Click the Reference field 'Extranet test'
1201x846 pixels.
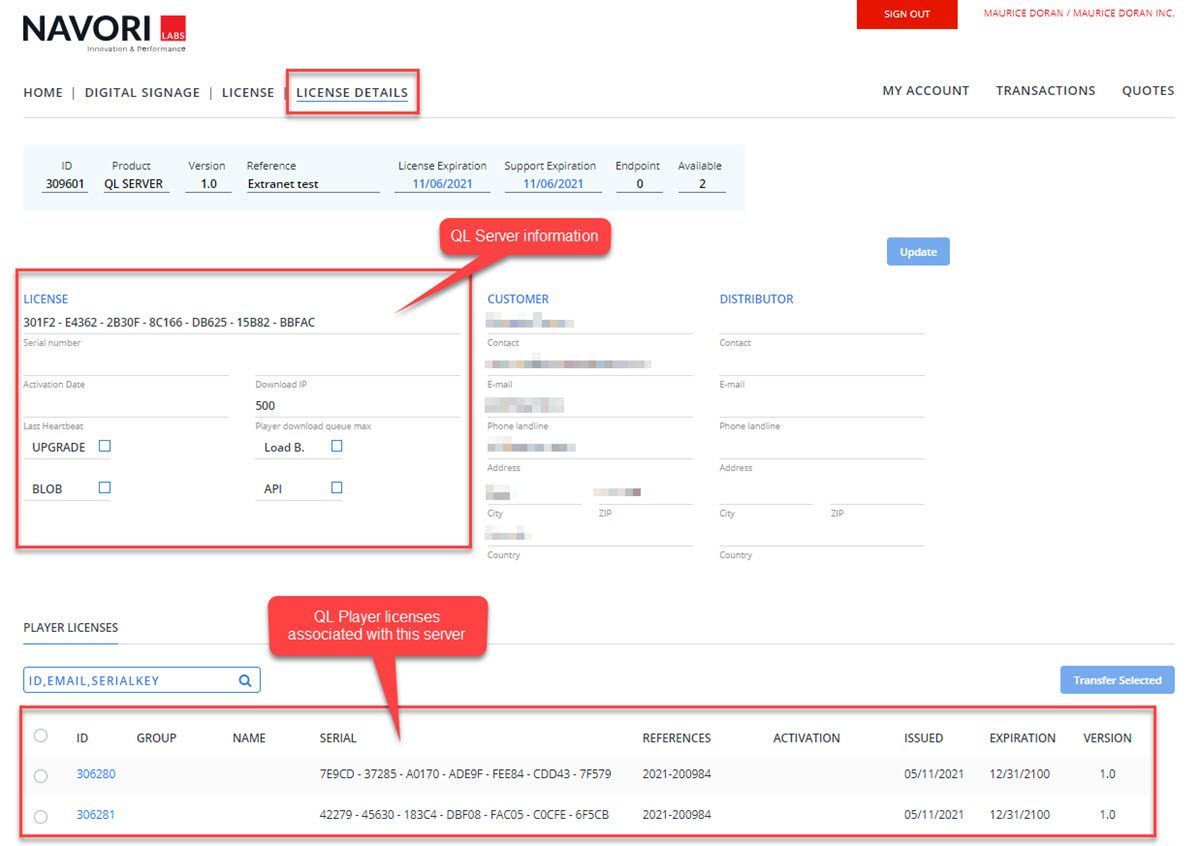(x=313, y=184)
